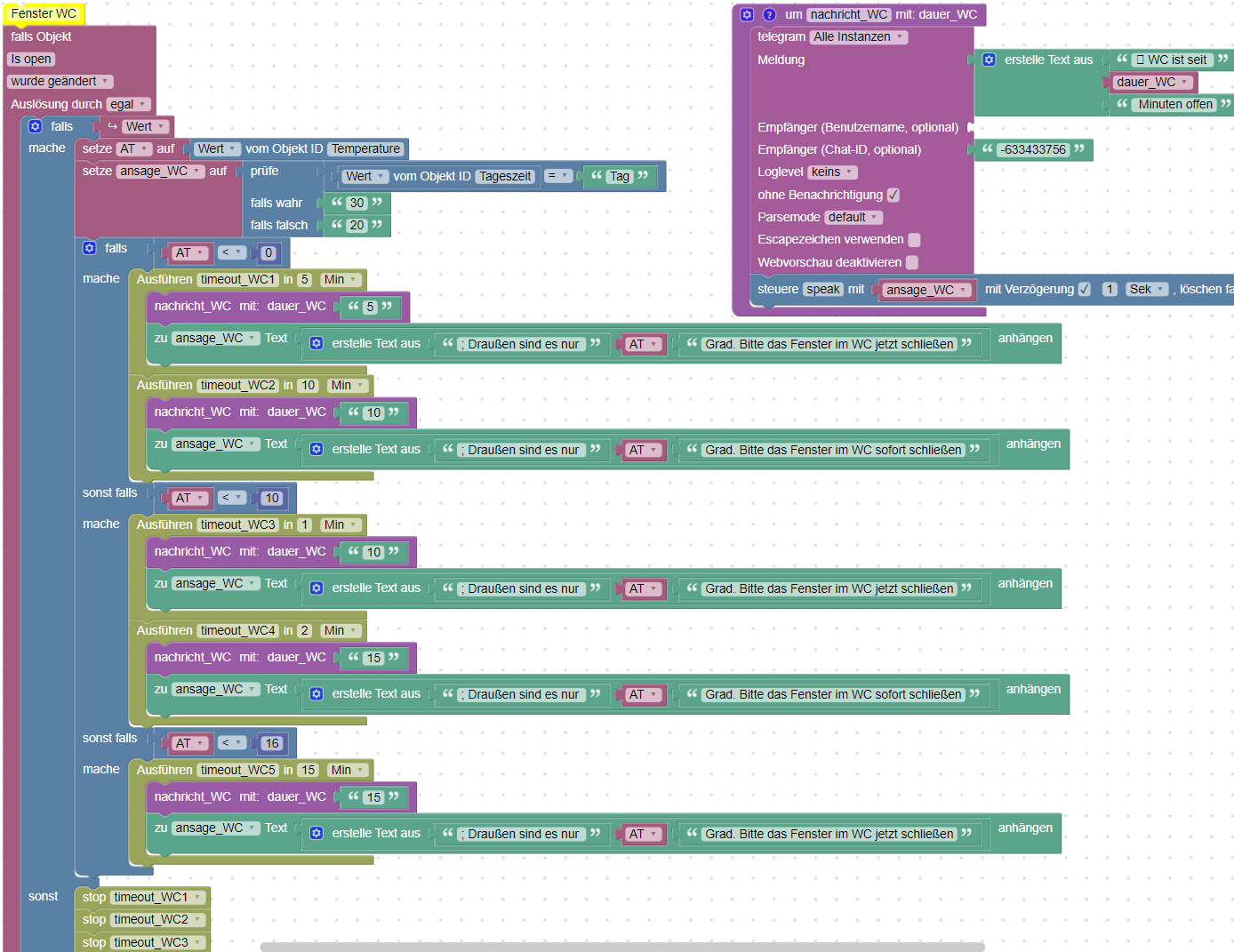
Task: Open text-join gear in timeout_WC3 block
Action: coord(317,588)
